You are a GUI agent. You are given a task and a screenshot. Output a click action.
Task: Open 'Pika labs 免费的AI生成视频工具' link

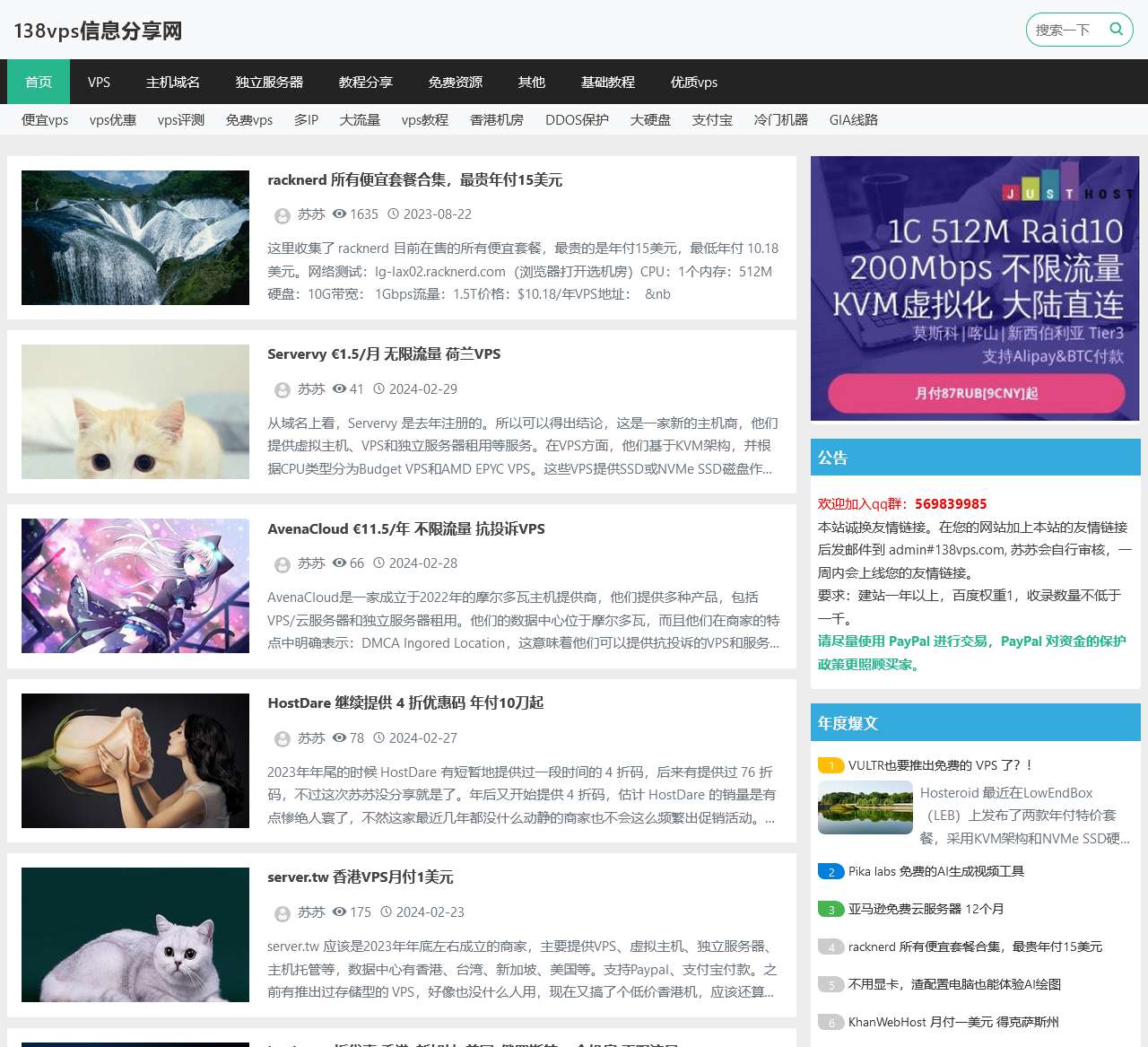[x=936, y=871]
